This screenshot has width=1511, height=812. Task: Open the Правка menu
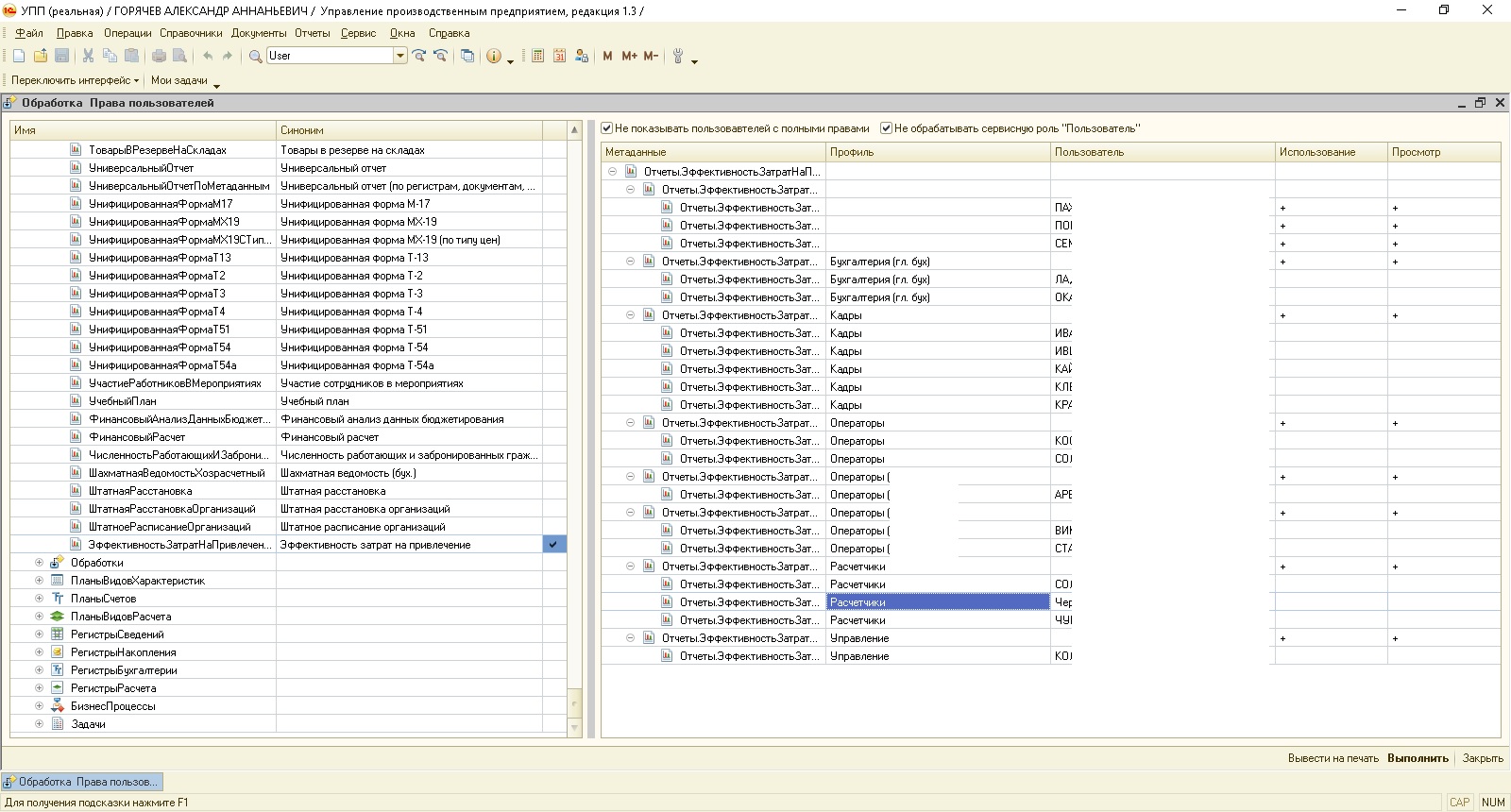click(x=75, y=33)
